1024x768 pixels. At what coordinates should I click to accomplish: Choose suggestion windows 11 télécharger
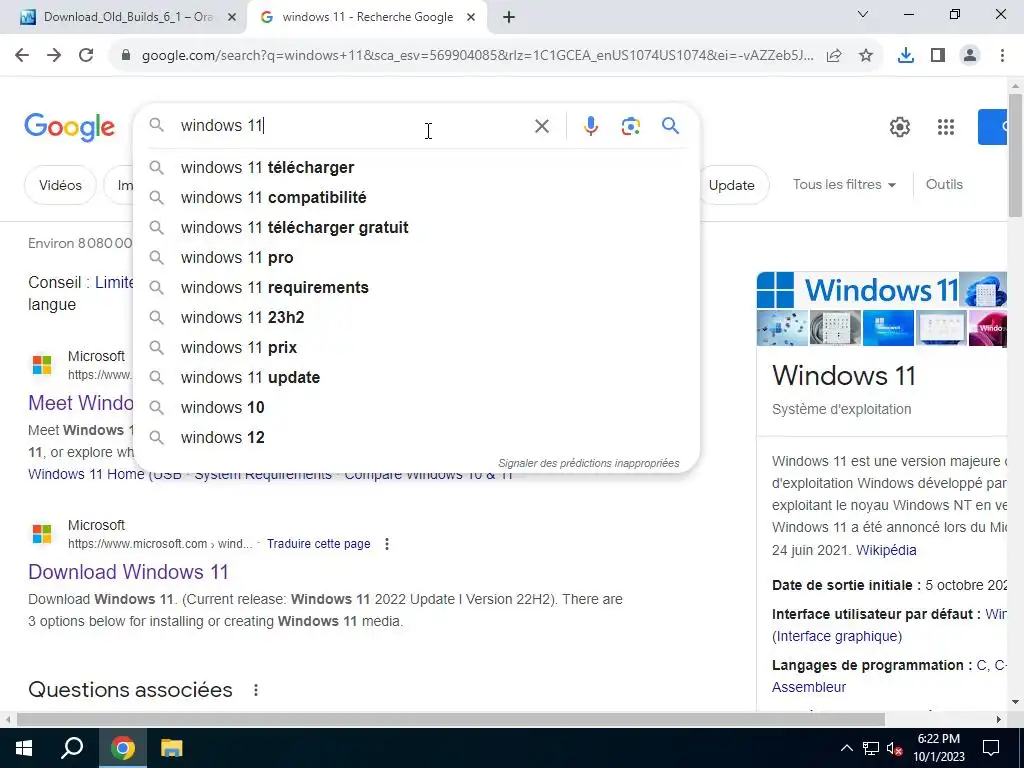(416, 168)
